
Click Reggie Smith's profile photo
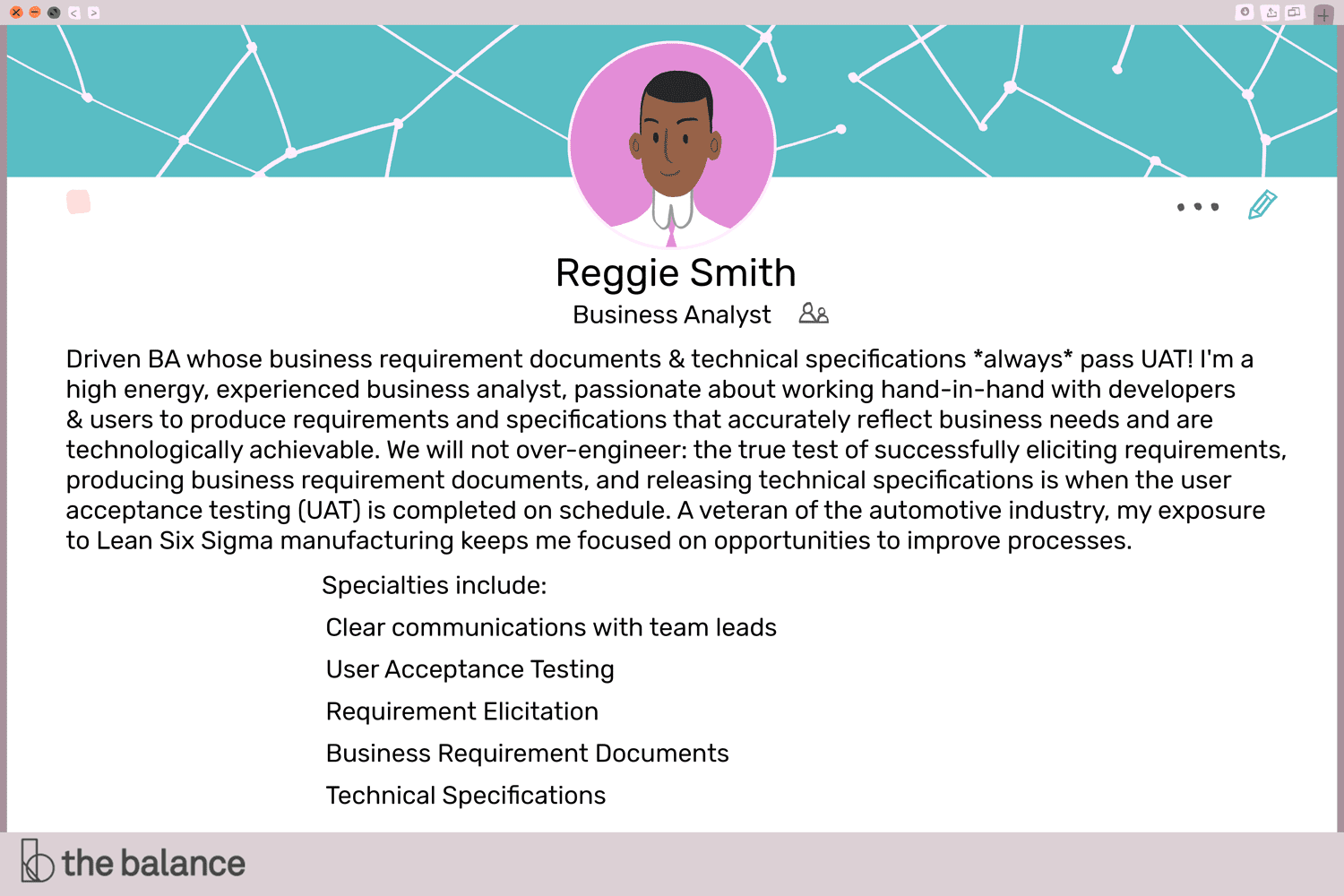pyautogui.click(x=672, y=144)
